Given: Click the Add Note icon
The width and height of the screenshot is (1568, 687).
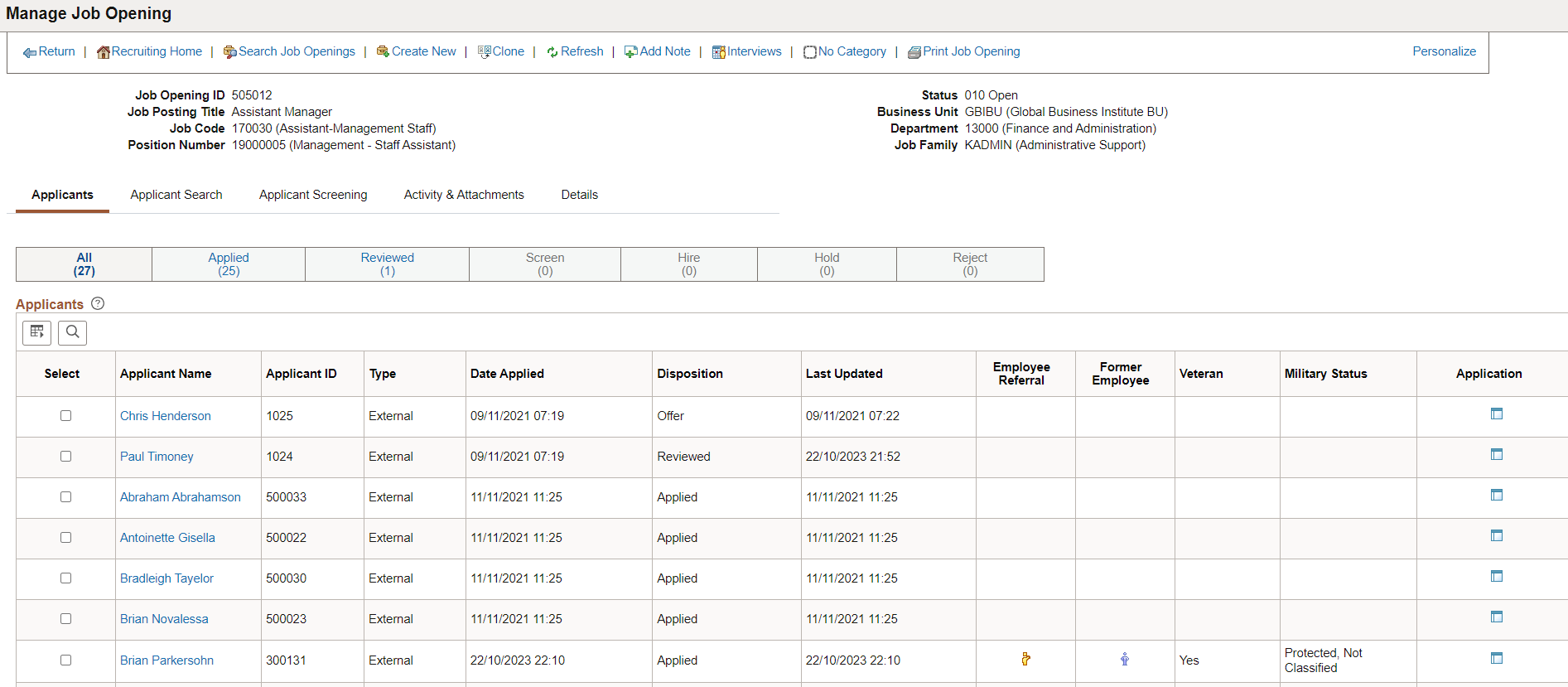Looking at the screenshot, I should (x=631, y=52).
